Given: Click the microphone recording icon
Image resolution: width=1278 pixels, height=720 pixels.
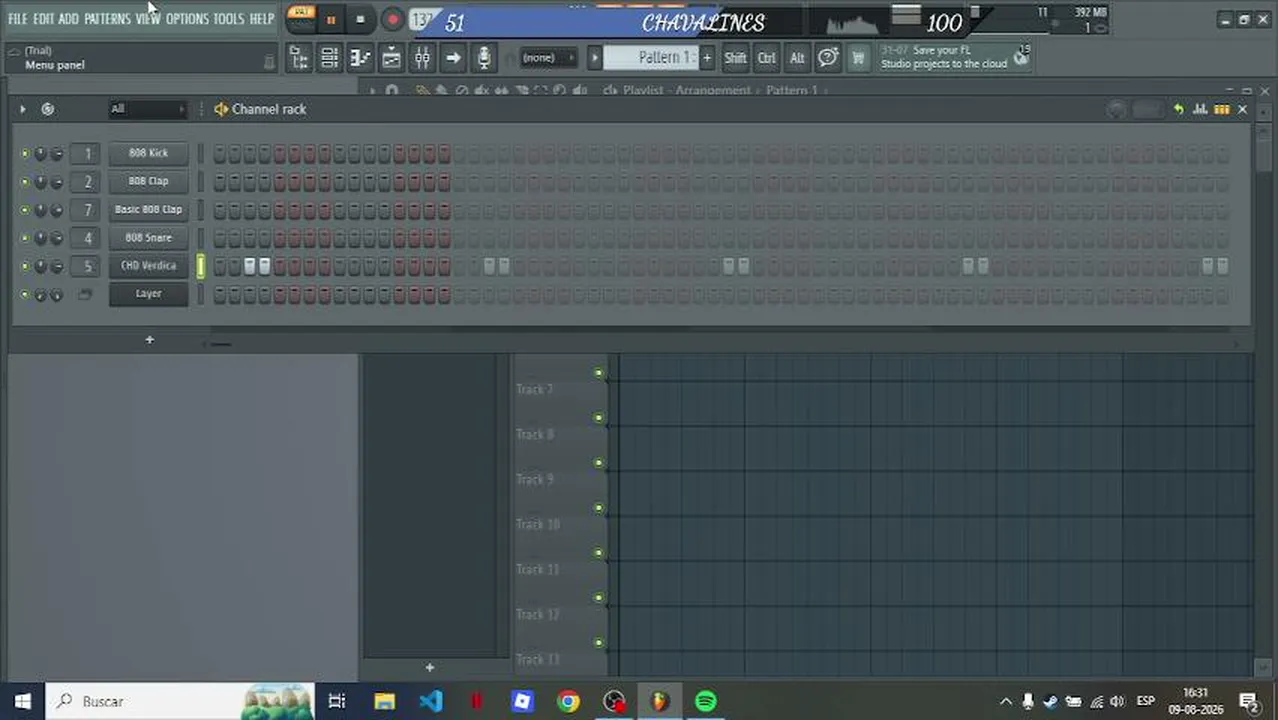Looking at the screenshot, I should [484, 58].
